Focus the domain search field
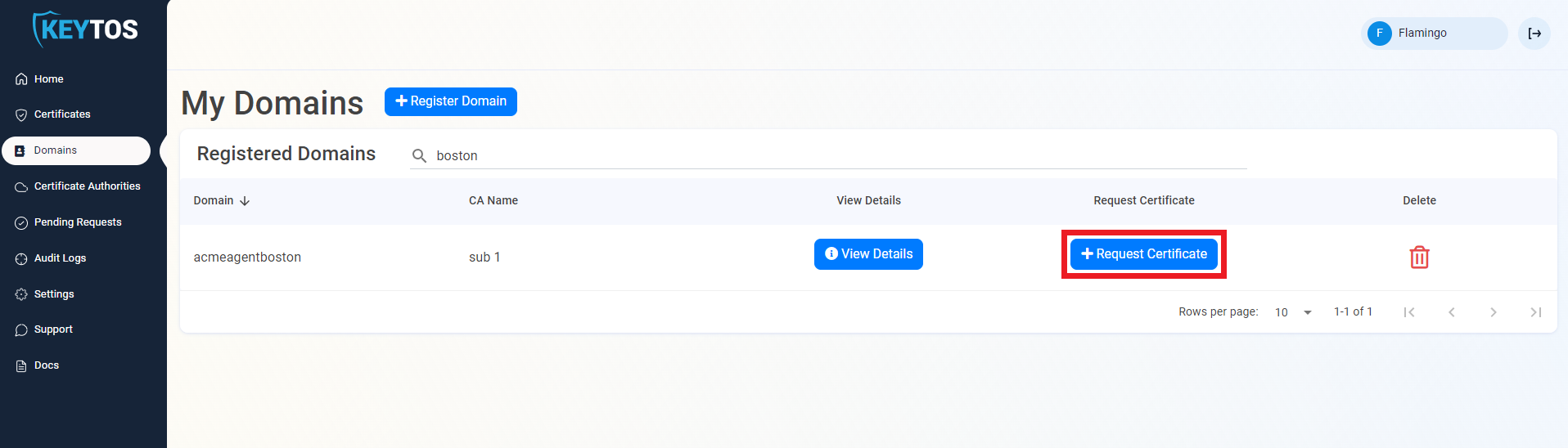This screenshot has width=1568, height=448. coord(835,155)
